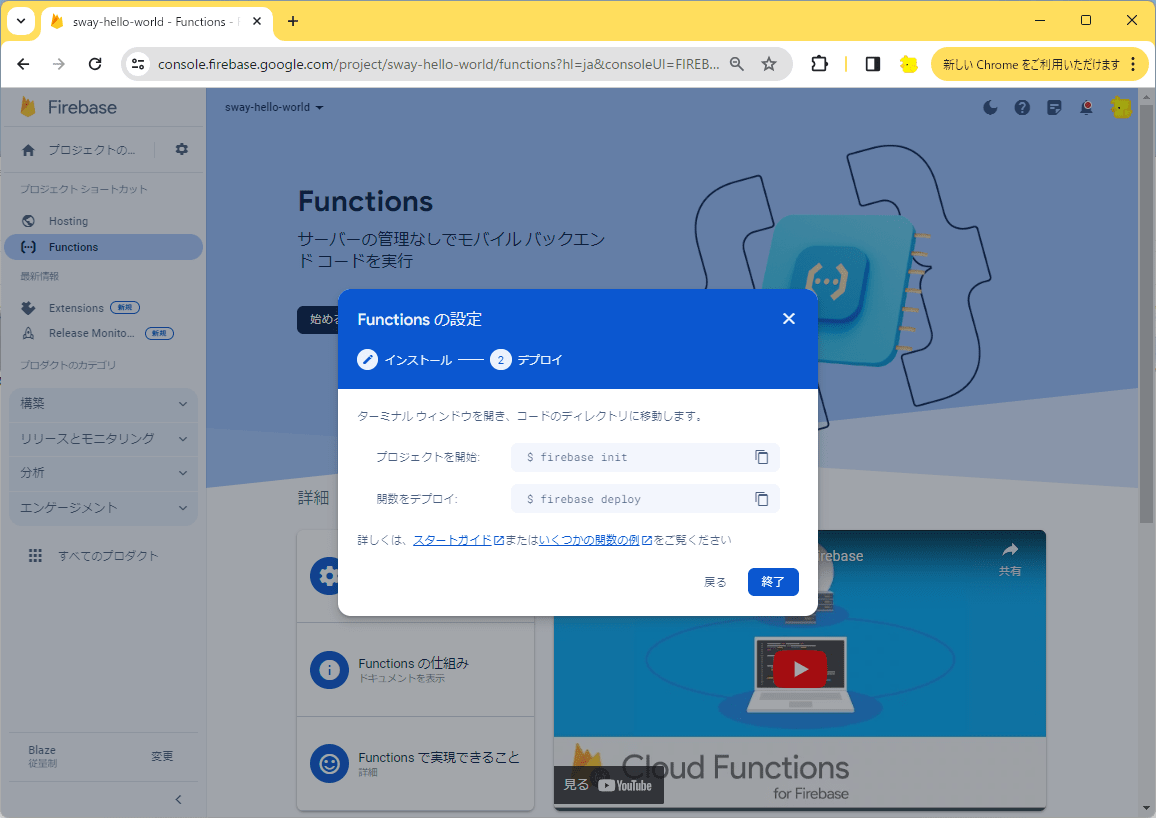The width and height of the screenshot is (1156, 818).
Task: Open the スタートガイド link
Action: [x=458, y=540]
